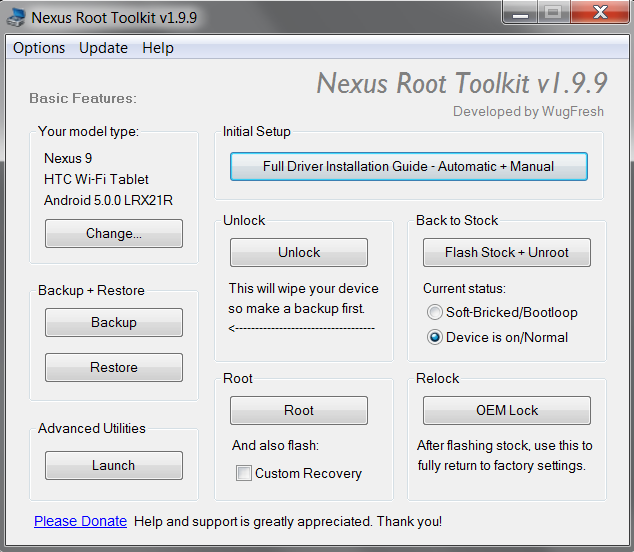Click the Nexus Root Toolkit title bar icon
The image size is (634, 552).
18,17
